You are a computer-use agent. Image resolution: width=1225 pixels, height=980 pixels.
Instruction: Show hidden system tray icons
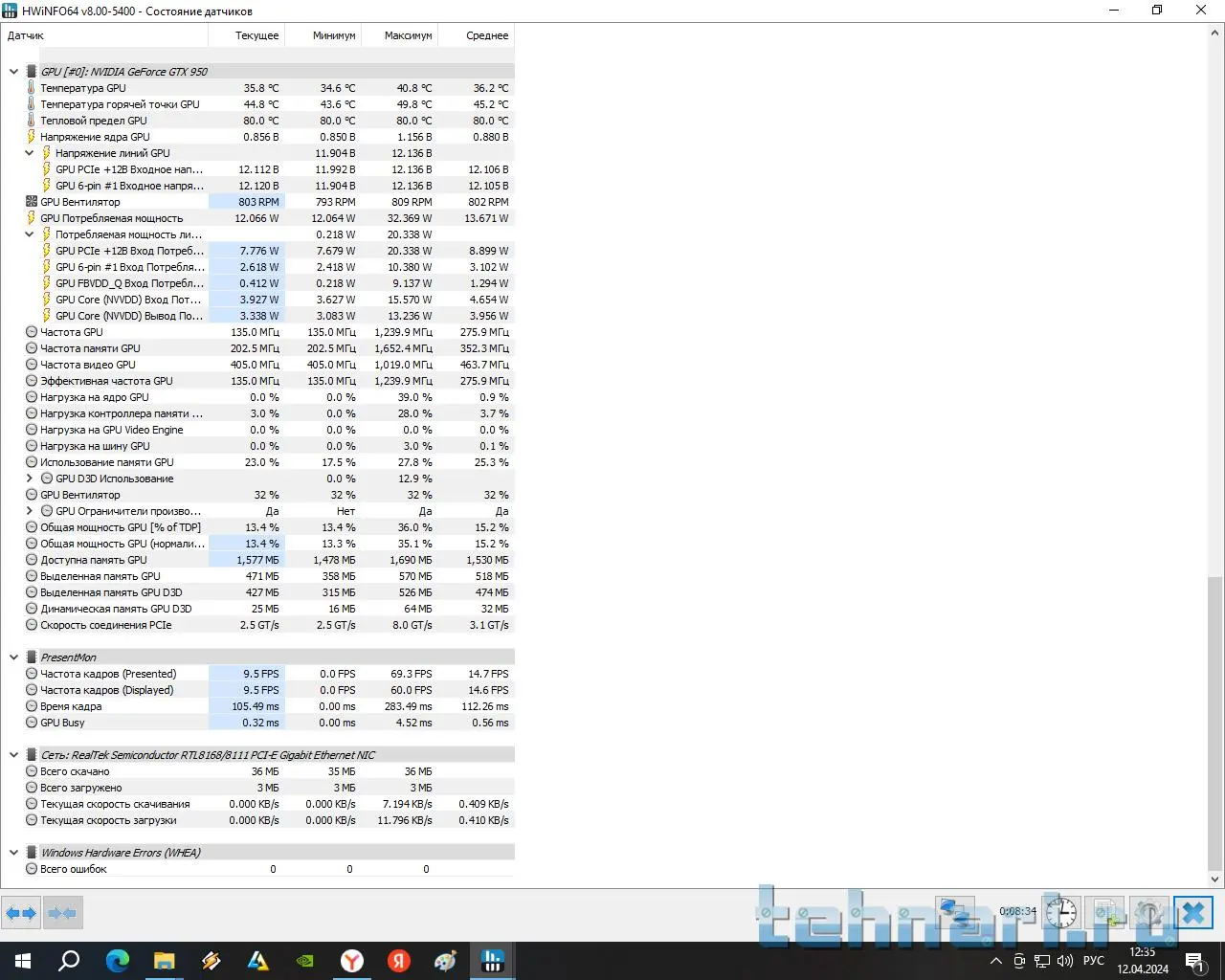click(996, 961)
